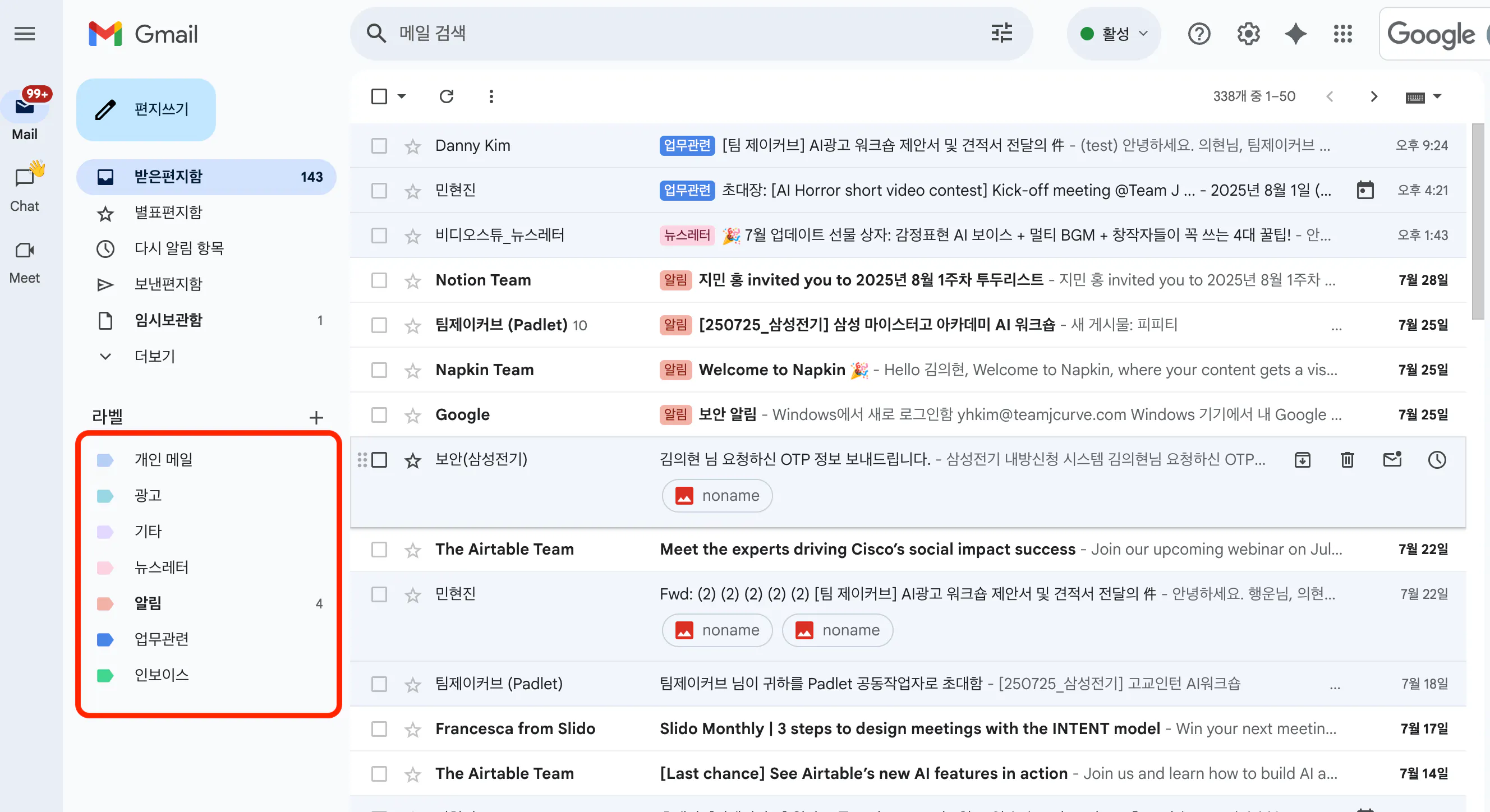Star the Napkin Team email
1490x812 pixels.
click(412, 370)
